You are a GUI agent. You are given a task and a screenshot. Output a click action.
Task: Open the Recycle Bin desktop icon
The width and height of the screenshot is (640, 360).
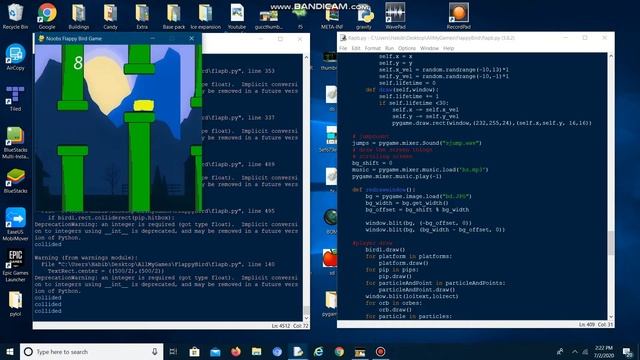16,16
